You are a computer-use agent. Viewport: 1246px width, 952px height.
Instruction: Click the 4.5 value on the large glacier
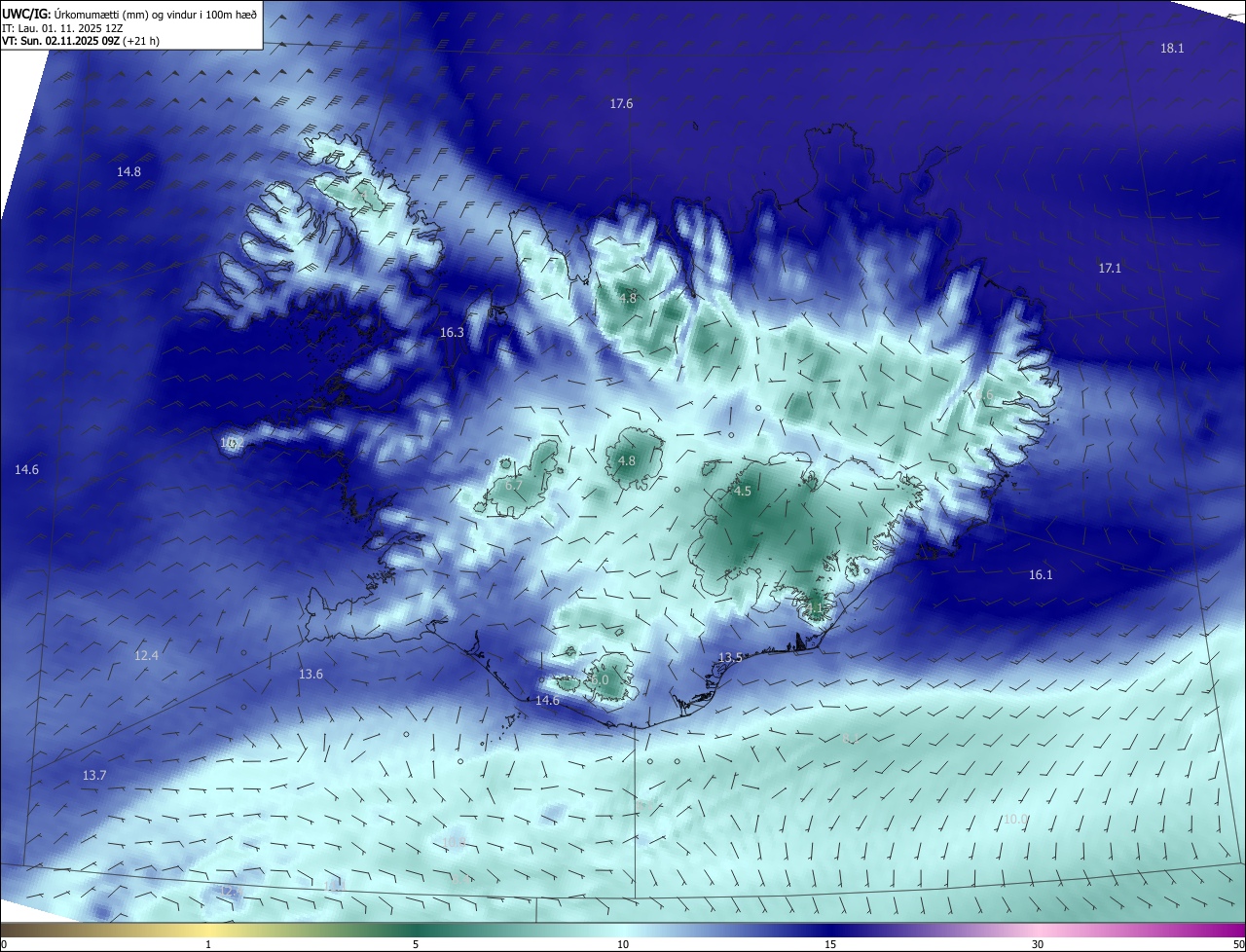743,492
